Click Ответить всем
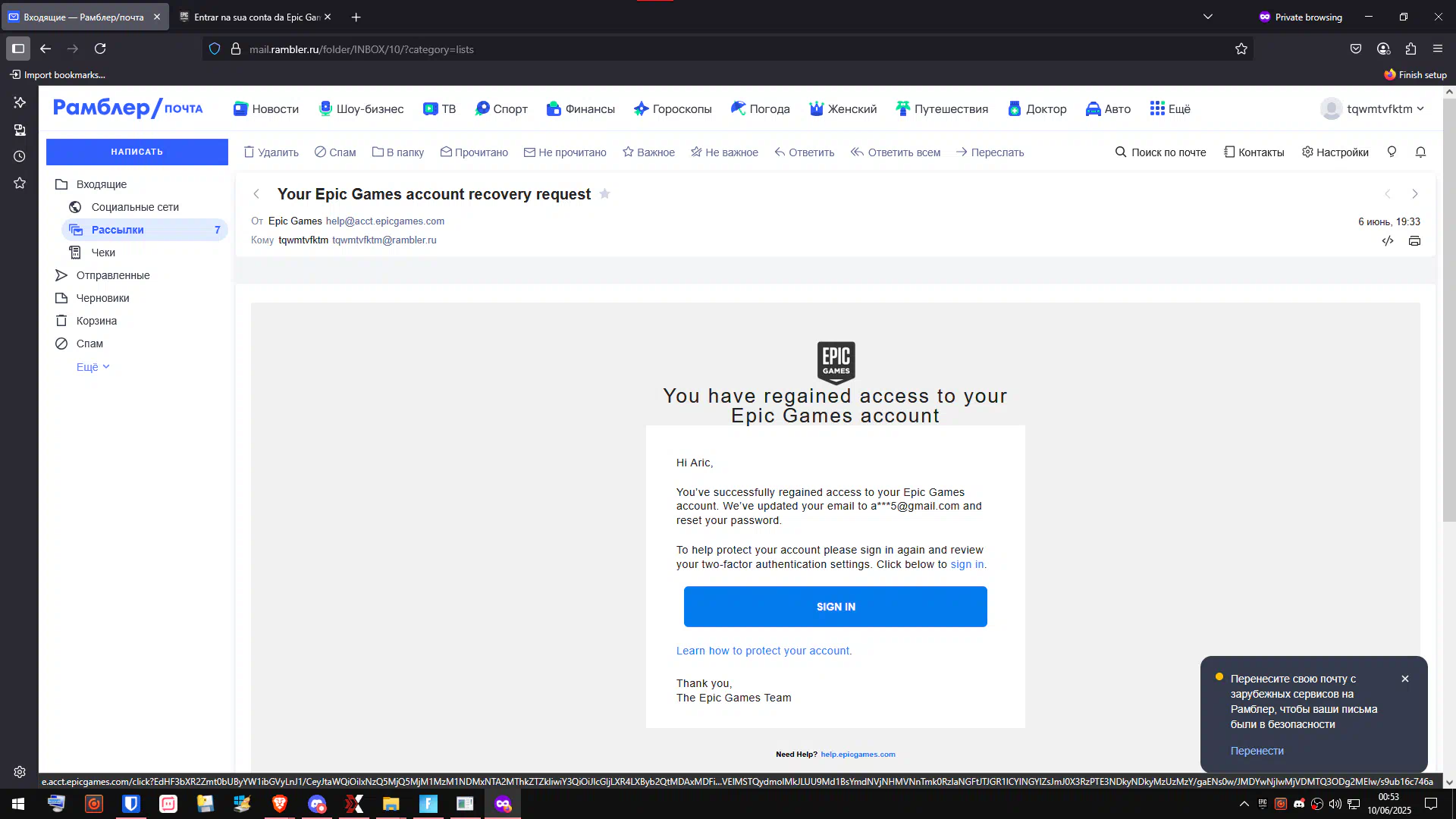 [x=896, y=152]
